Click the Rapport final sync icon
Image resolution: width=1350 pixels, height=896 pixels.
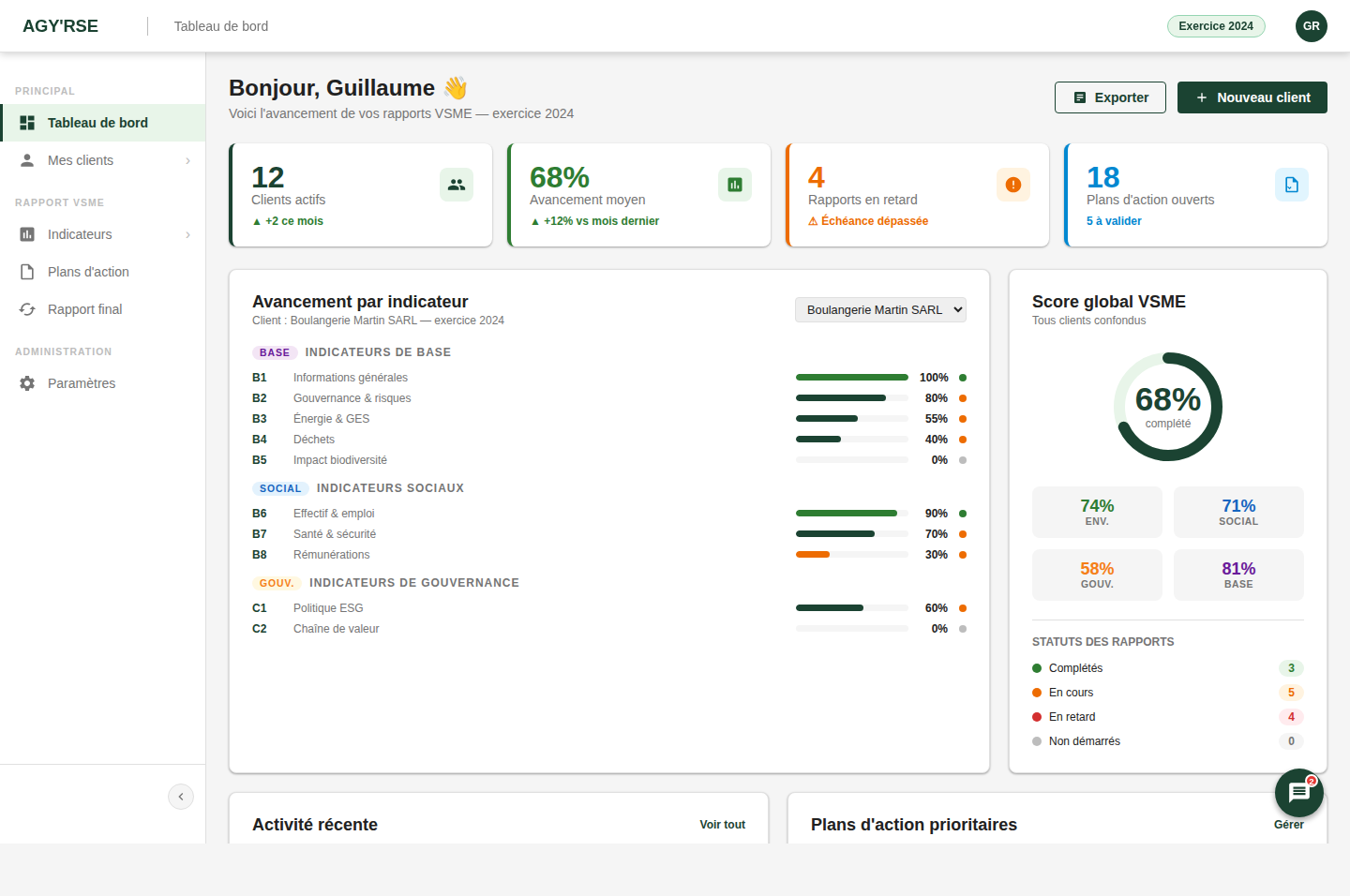point(27,309)
